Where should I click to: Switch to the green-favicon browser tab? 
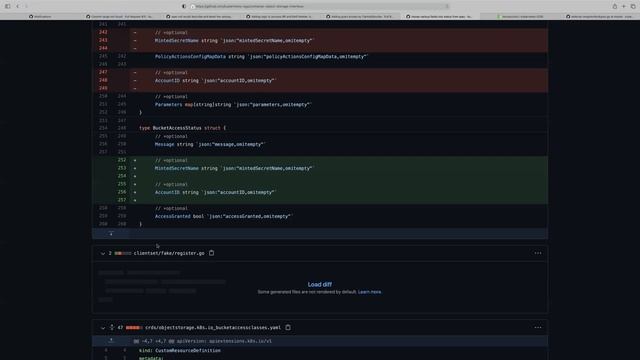click(x=520, y=16)
